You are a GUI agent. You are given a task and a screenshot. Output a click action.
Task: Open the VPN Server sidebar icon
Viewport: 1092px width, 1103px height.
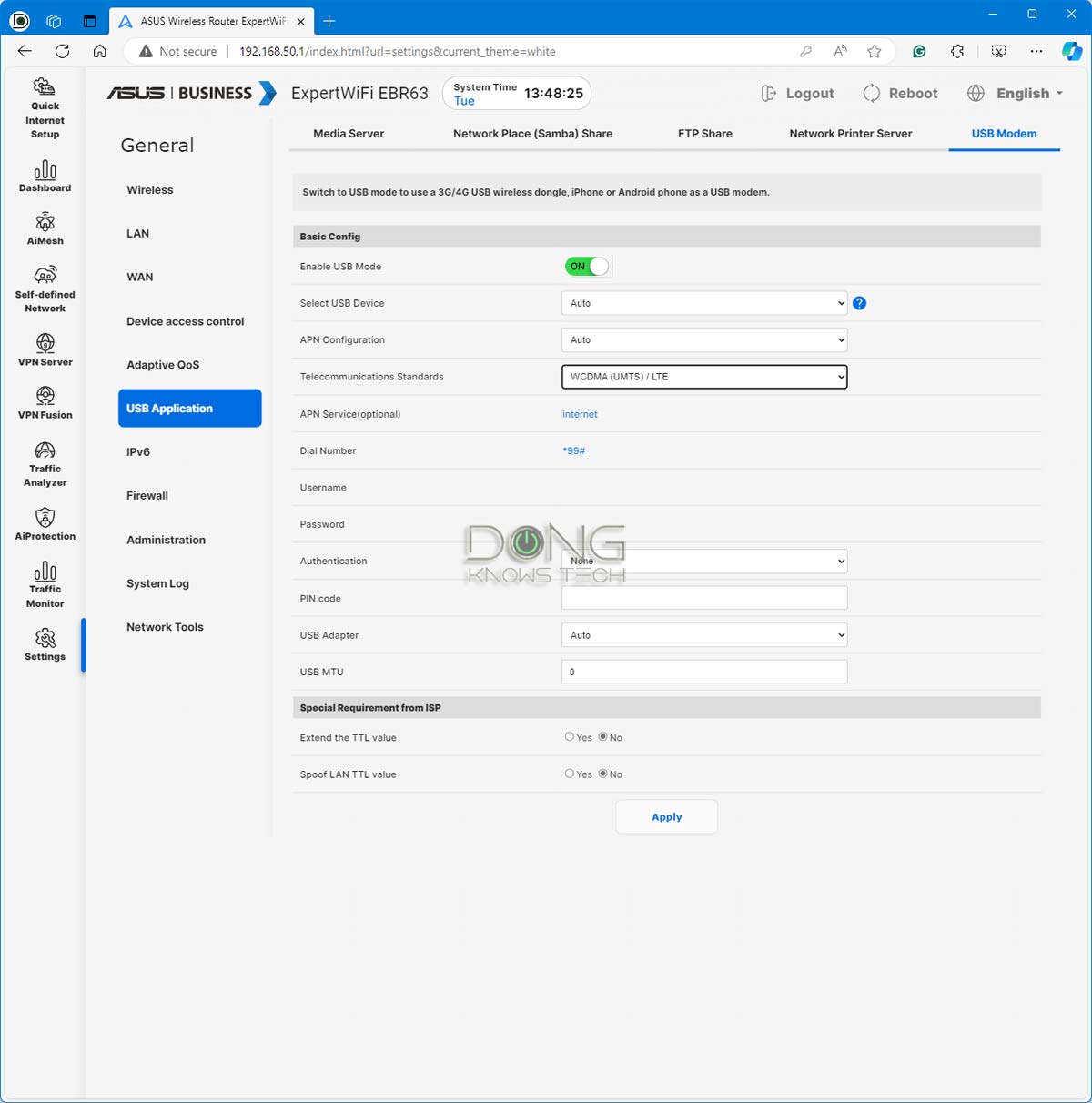click(x=45, y=349)
